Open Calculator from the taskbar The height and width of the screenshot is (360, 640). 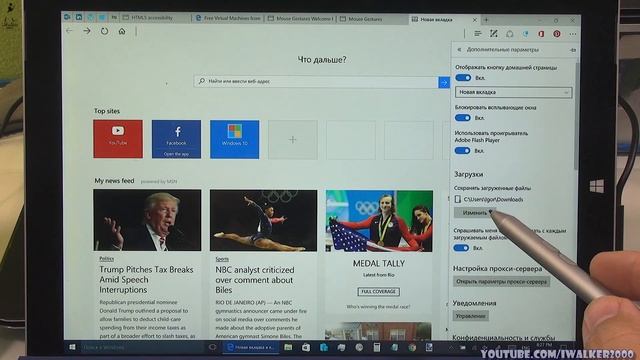(x=377, y=347)
